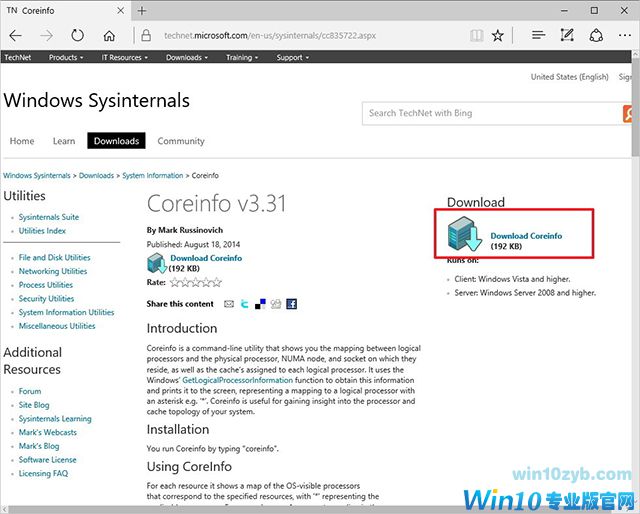Switch to the Learn tab
The height and width of the screenshot is (514, 640).
coord(64,141)
